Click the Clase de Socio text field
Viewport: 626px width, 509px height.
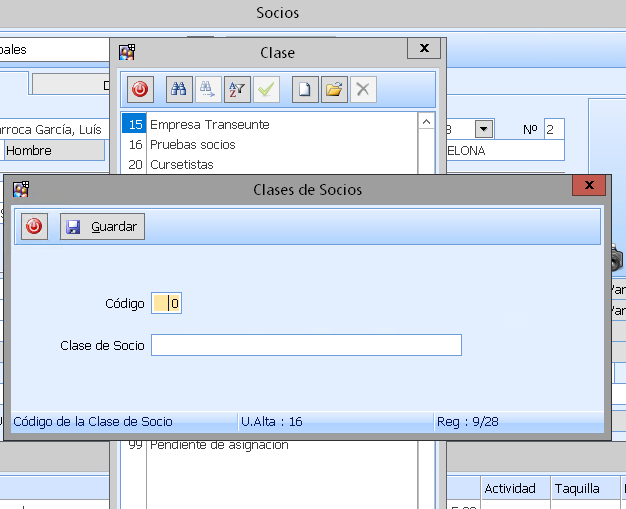click(306, 345)
